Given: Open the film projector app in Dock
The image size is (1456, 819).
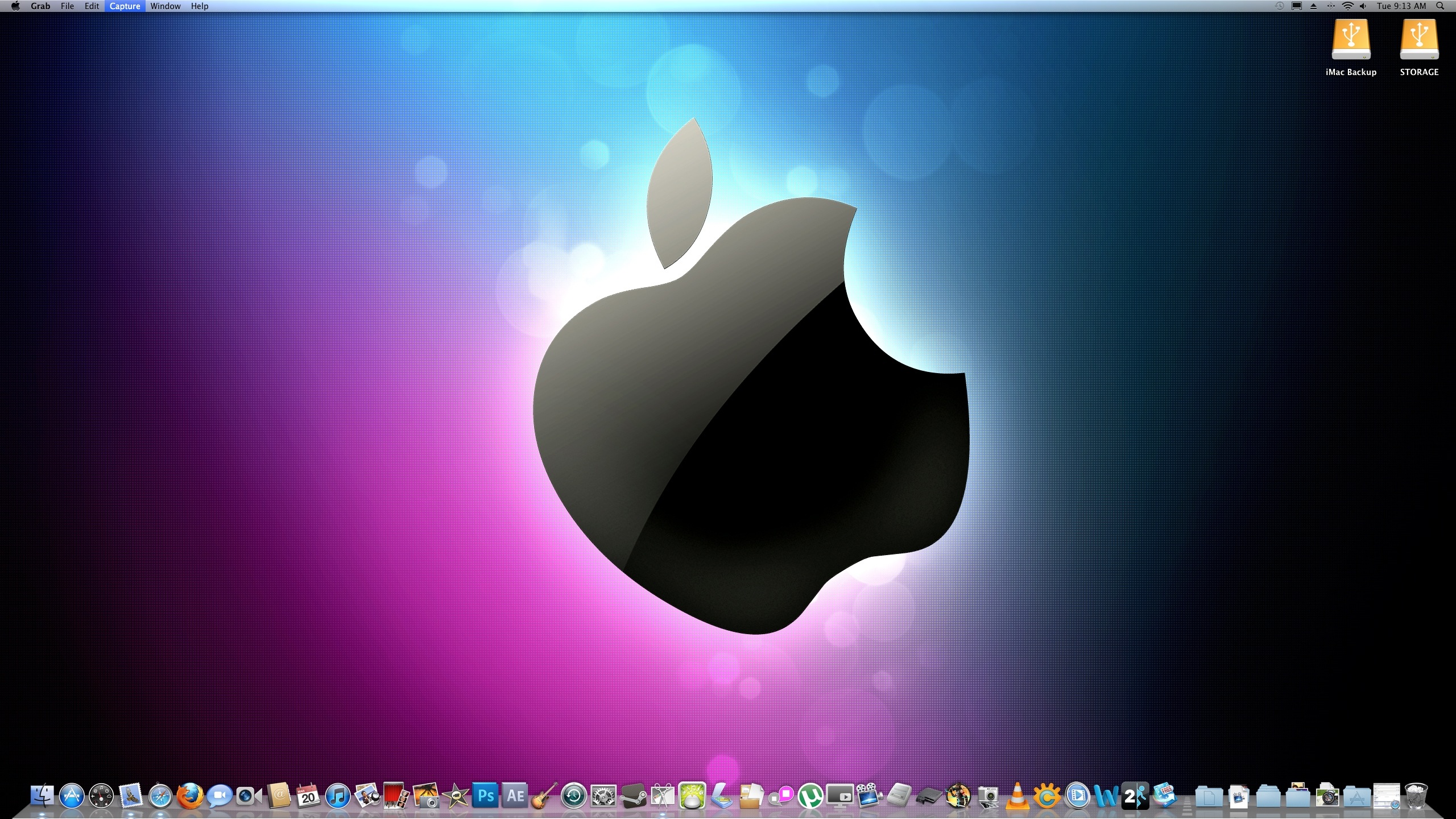Looking at the screenshot, I should (870, 796).
